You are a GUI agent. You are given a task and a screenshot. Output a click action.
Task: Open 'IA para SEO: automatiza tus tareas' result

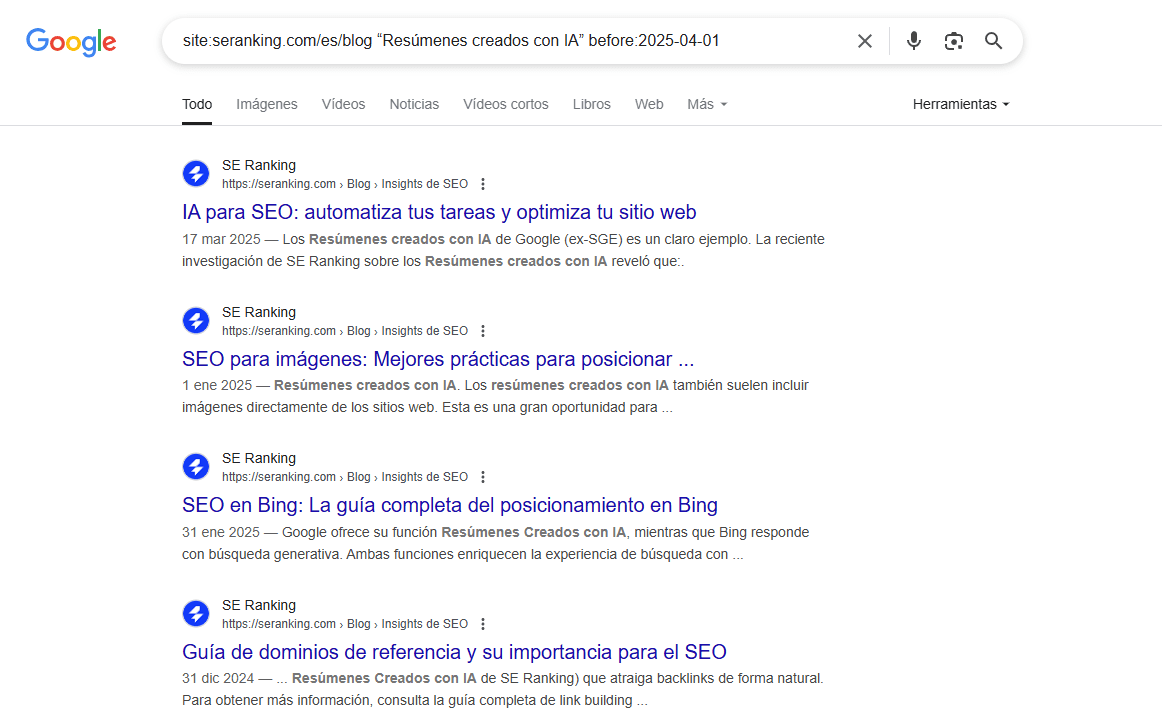(x=439, y=213)
